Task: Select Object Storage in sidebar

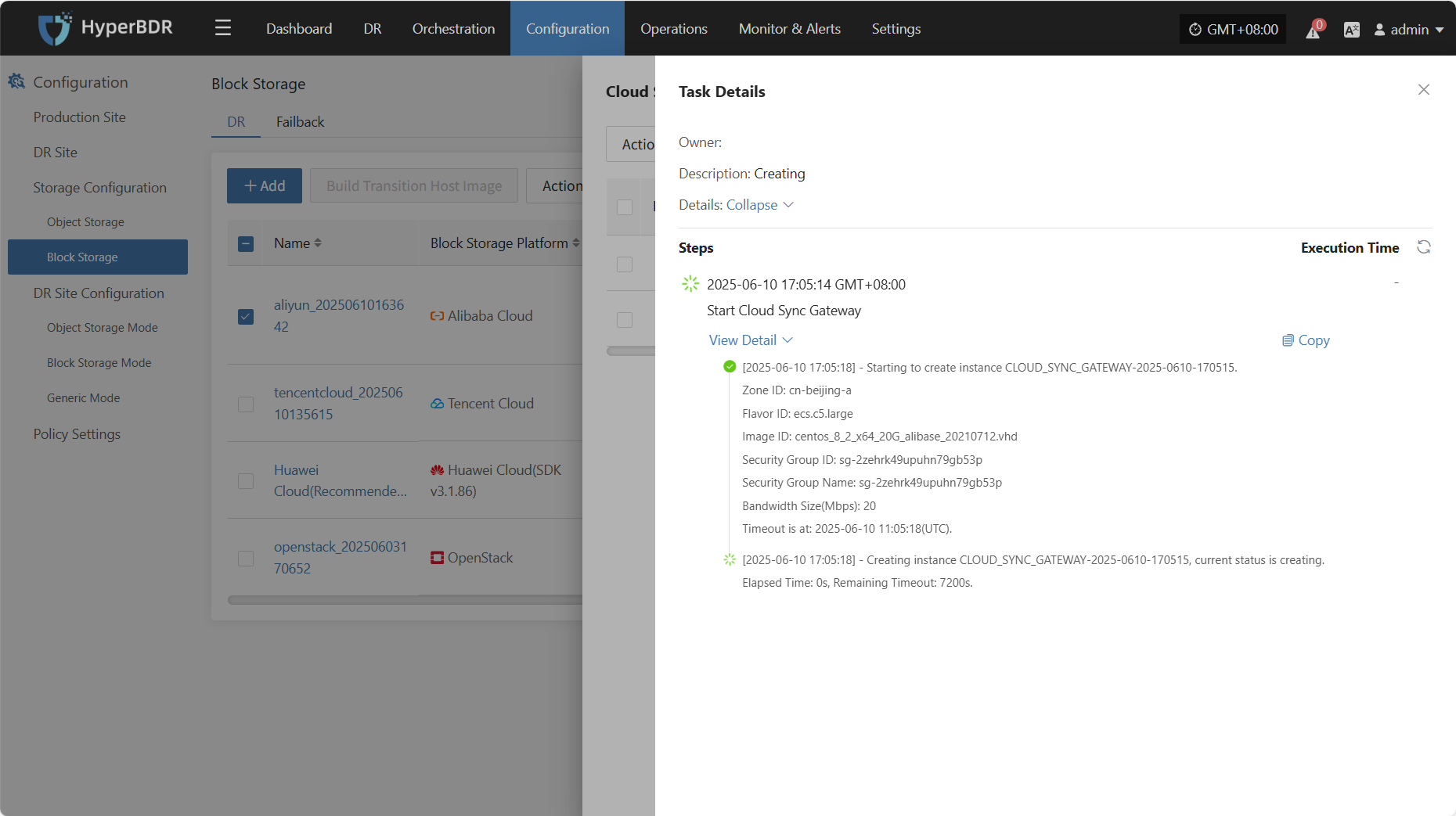Action: pos(85,222)
